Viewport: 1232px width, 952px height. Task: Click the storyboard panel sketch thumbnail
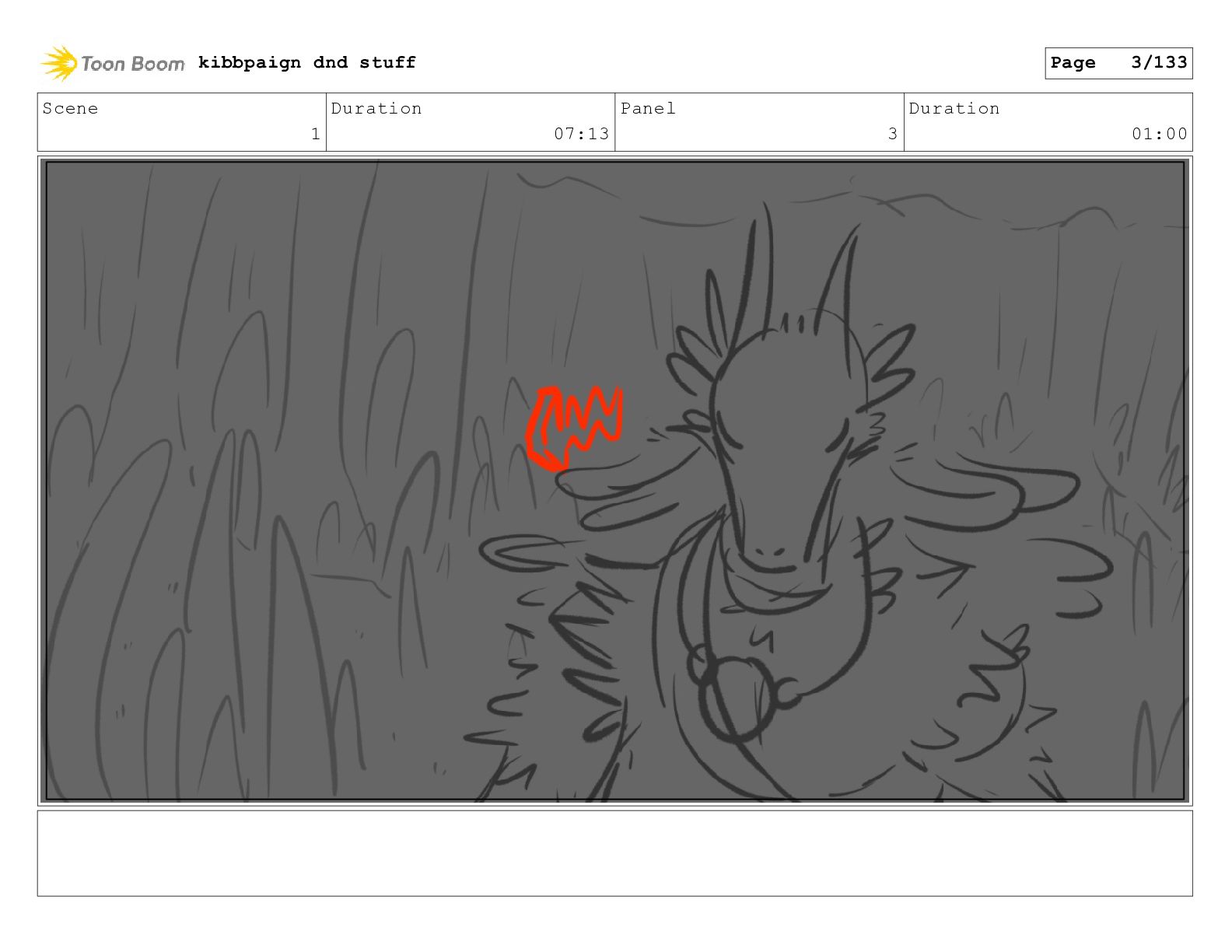click(x=615, y=481)
